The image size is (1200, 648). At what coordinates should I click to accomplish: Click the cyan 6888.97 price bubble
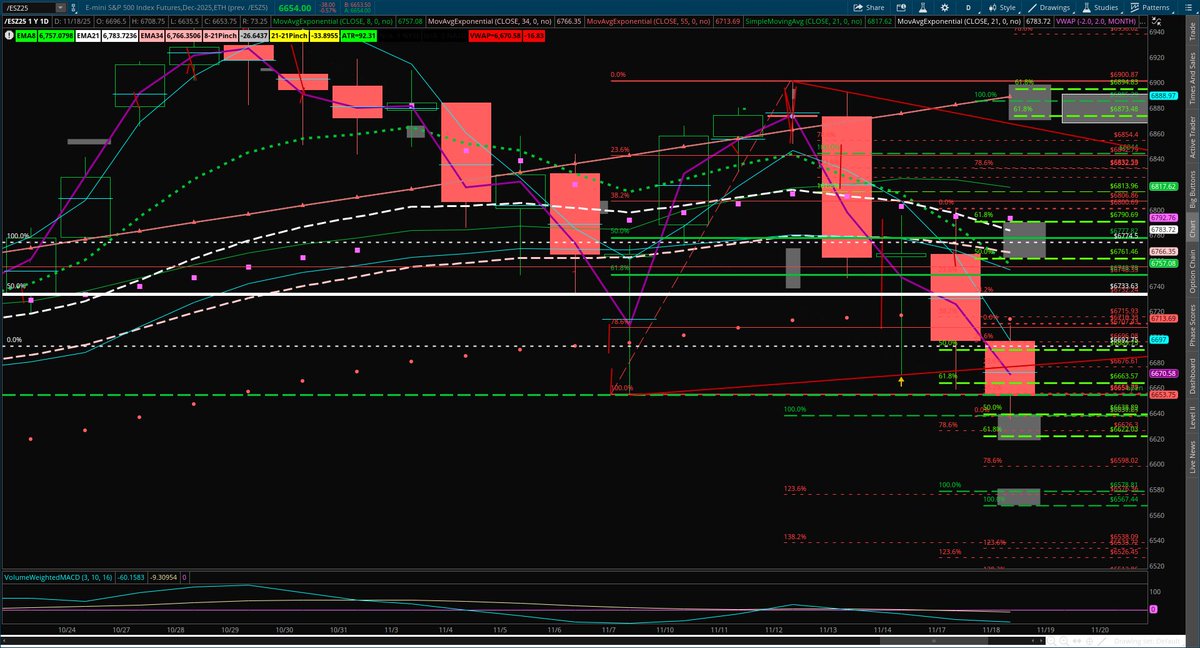(x=1164, y=95)
